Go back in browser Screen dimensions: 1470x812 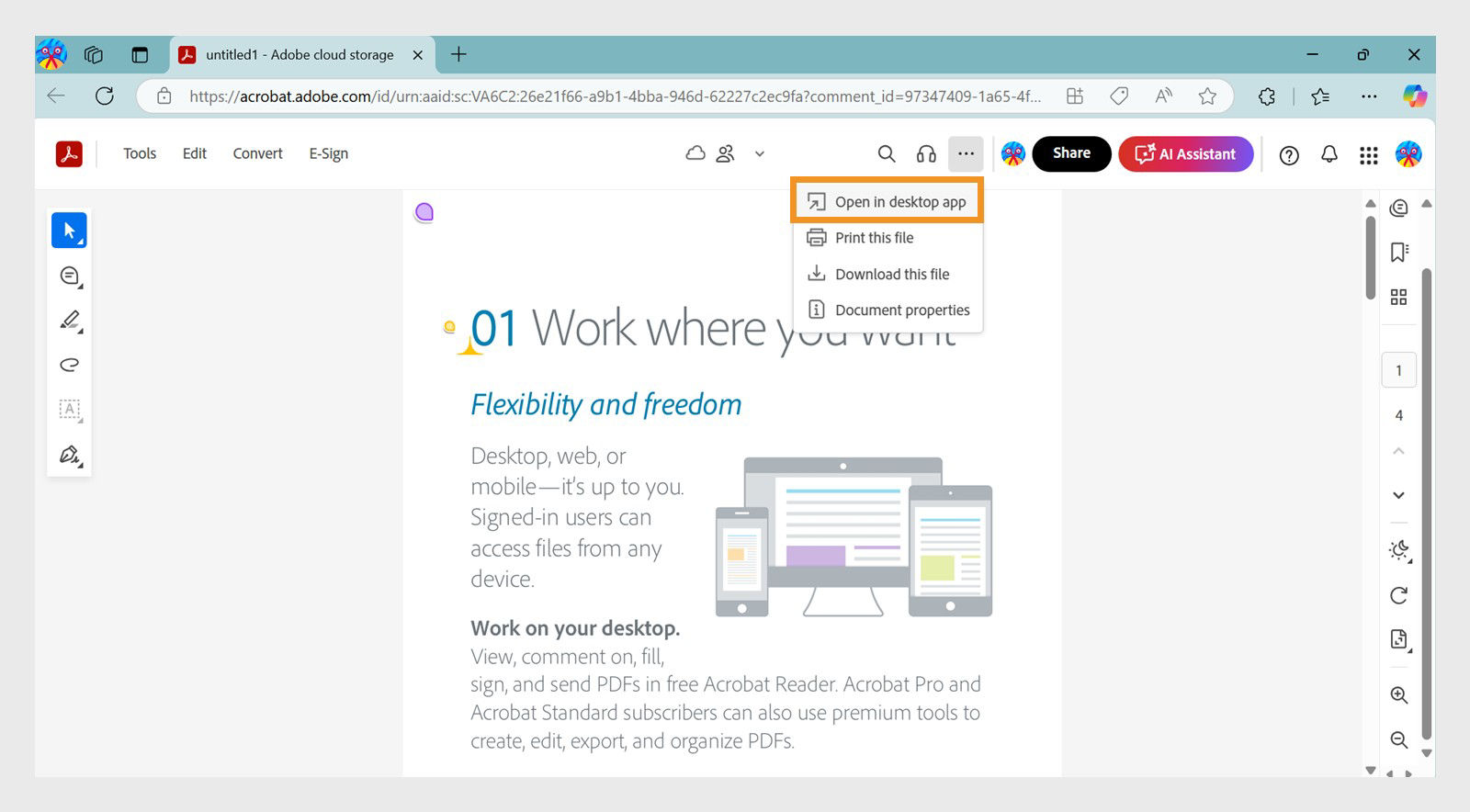(56, 96)
